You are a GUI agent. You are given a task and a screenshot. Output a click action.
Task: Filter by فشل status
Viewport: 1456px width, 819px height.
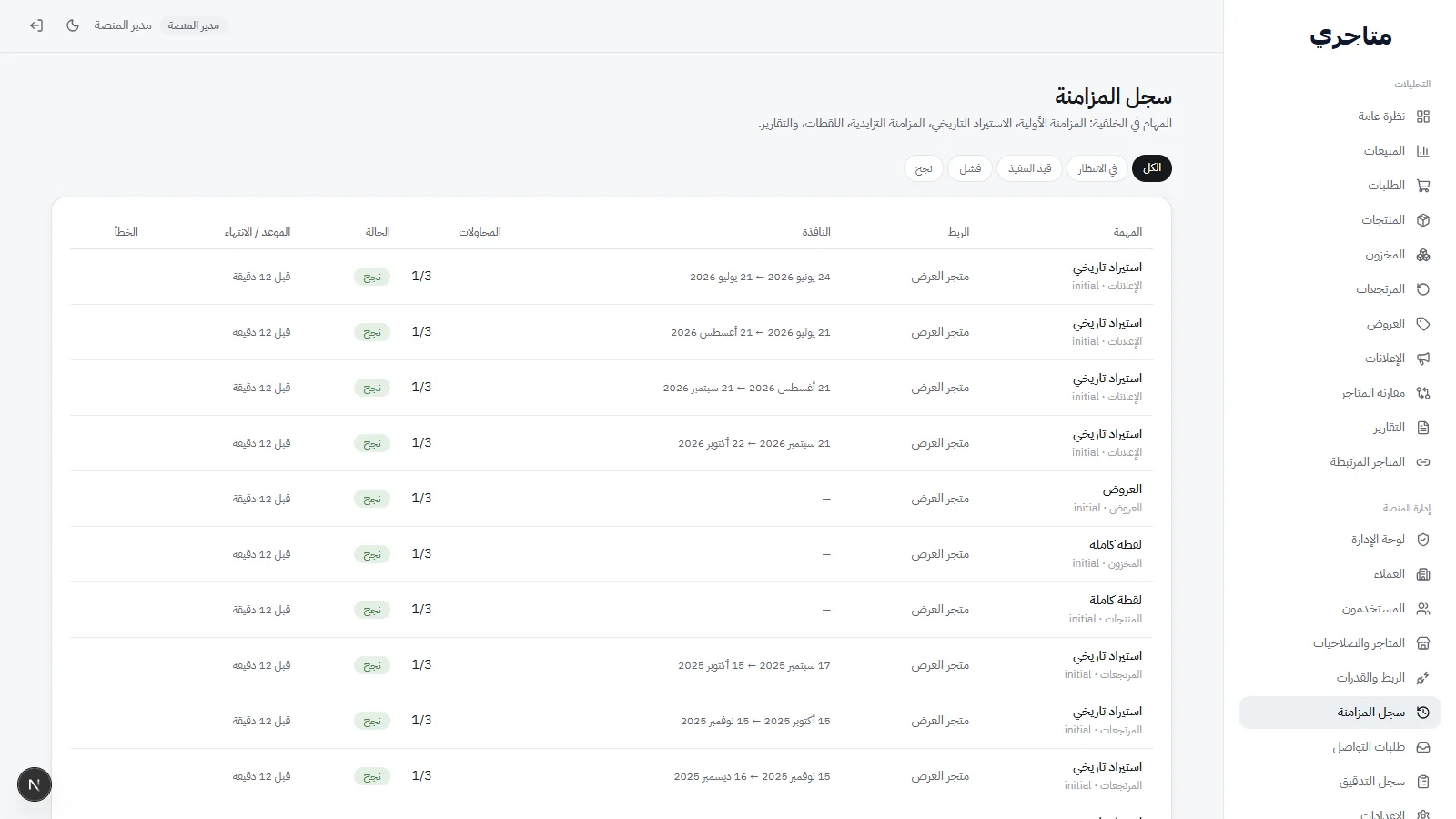tap(970, 168)
